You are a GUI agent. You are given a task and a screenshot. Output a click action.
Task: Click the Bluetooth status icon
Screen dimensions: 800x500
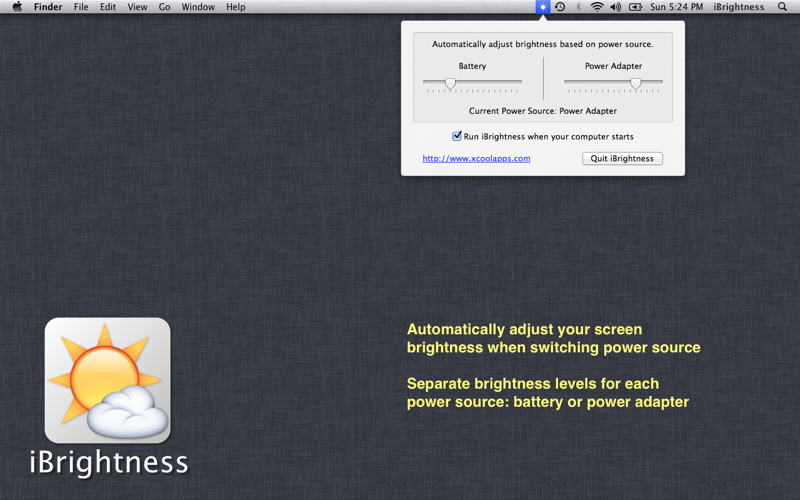pyautogui.click(x=578, y=7)
